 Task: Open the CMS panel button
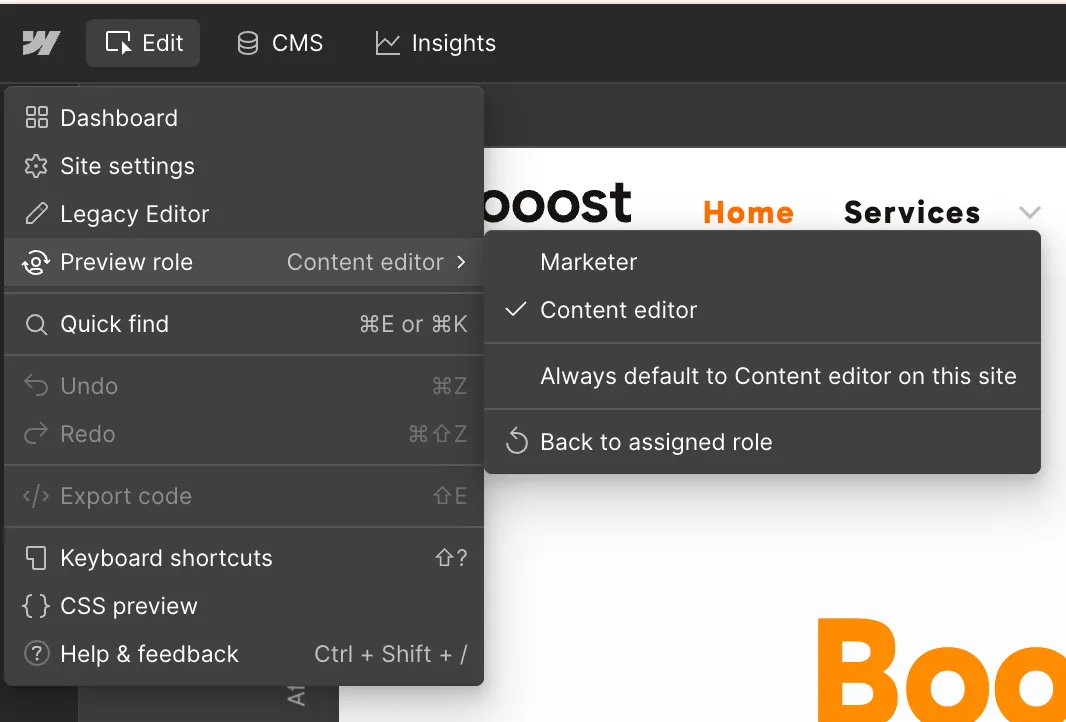[x=279, y=44]
